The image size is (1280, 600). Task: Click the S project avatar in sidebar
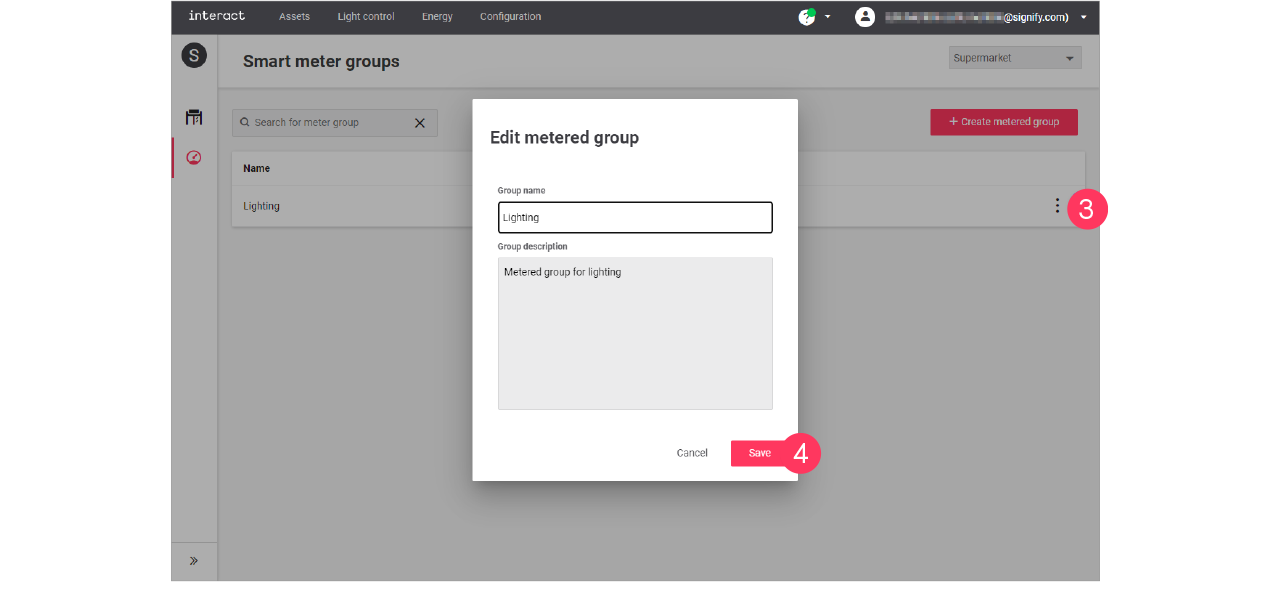coord(194,56)
